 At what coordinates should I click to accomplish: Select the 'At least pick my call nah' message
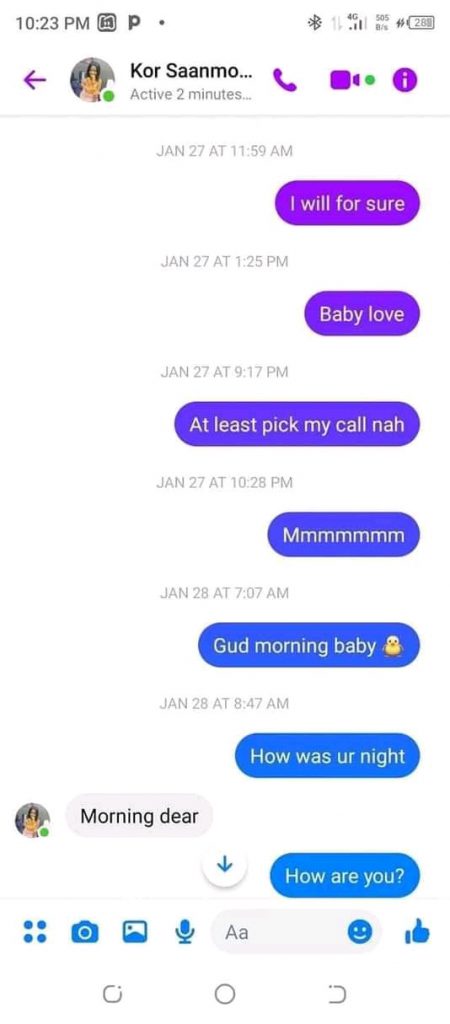click(x=297, y=424)
